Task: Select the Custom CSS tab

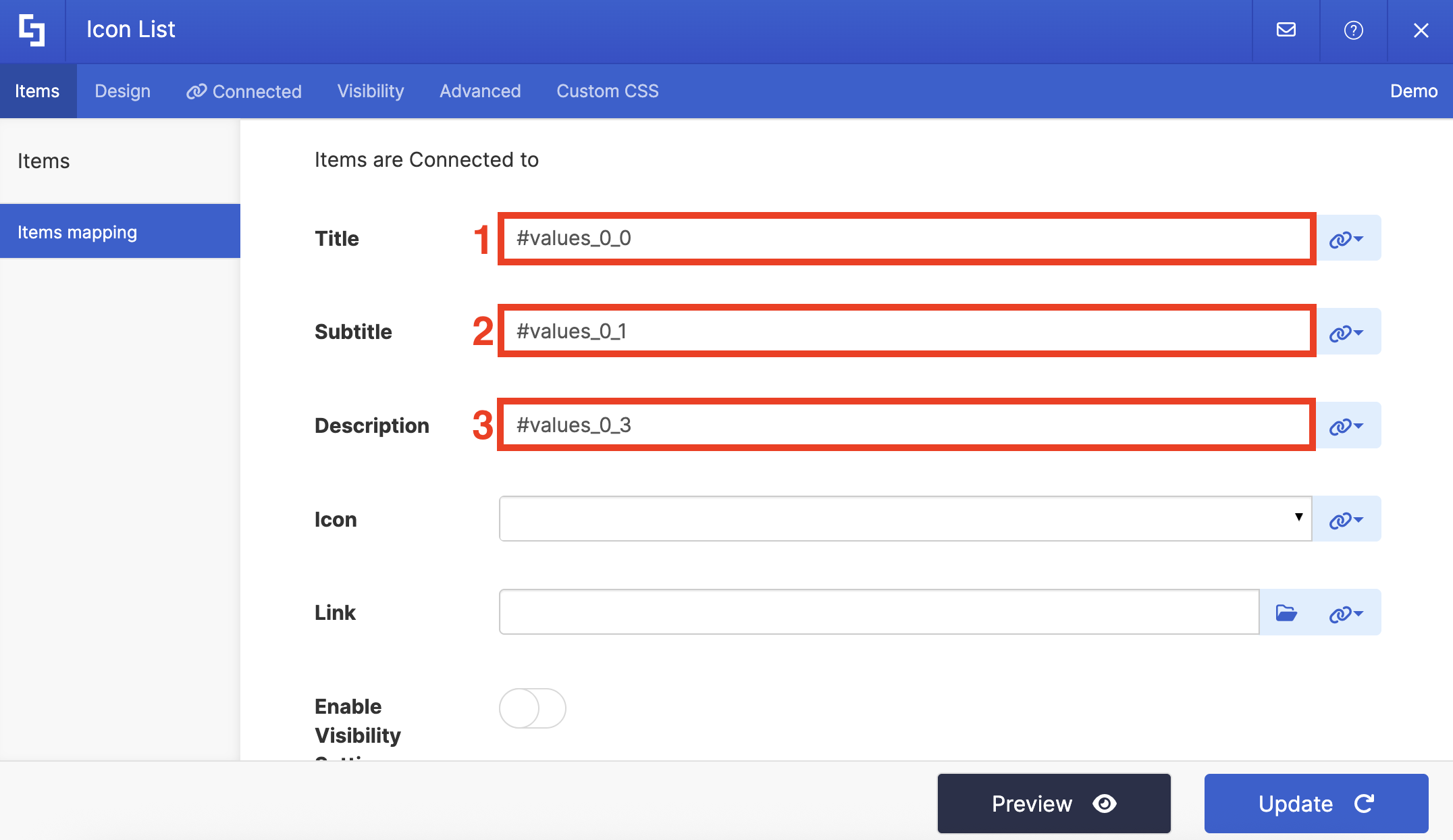Action: coord(607,91)
